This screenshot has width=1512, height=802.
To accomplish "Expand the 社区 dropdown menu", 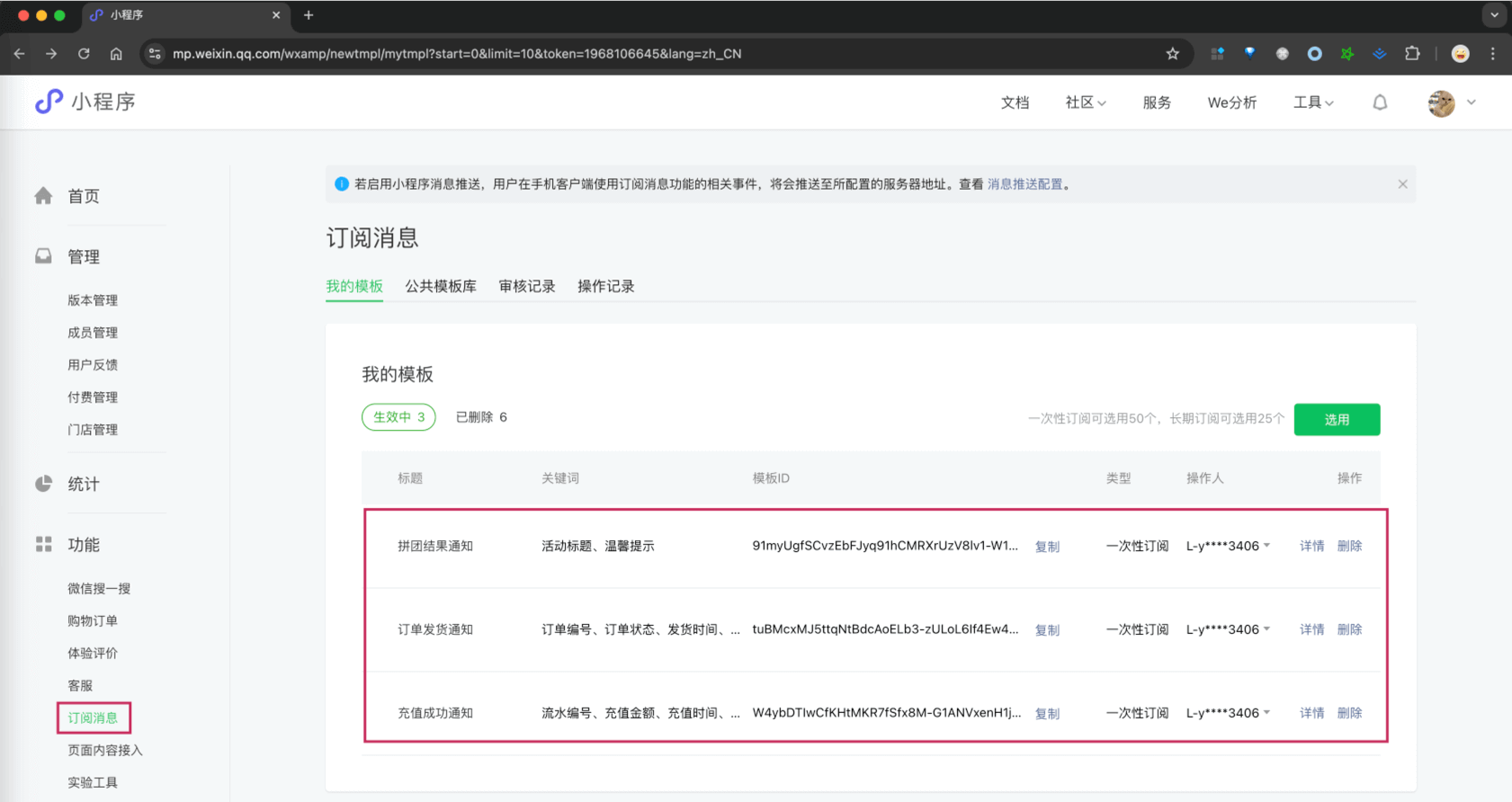I will click(1085, 102).
